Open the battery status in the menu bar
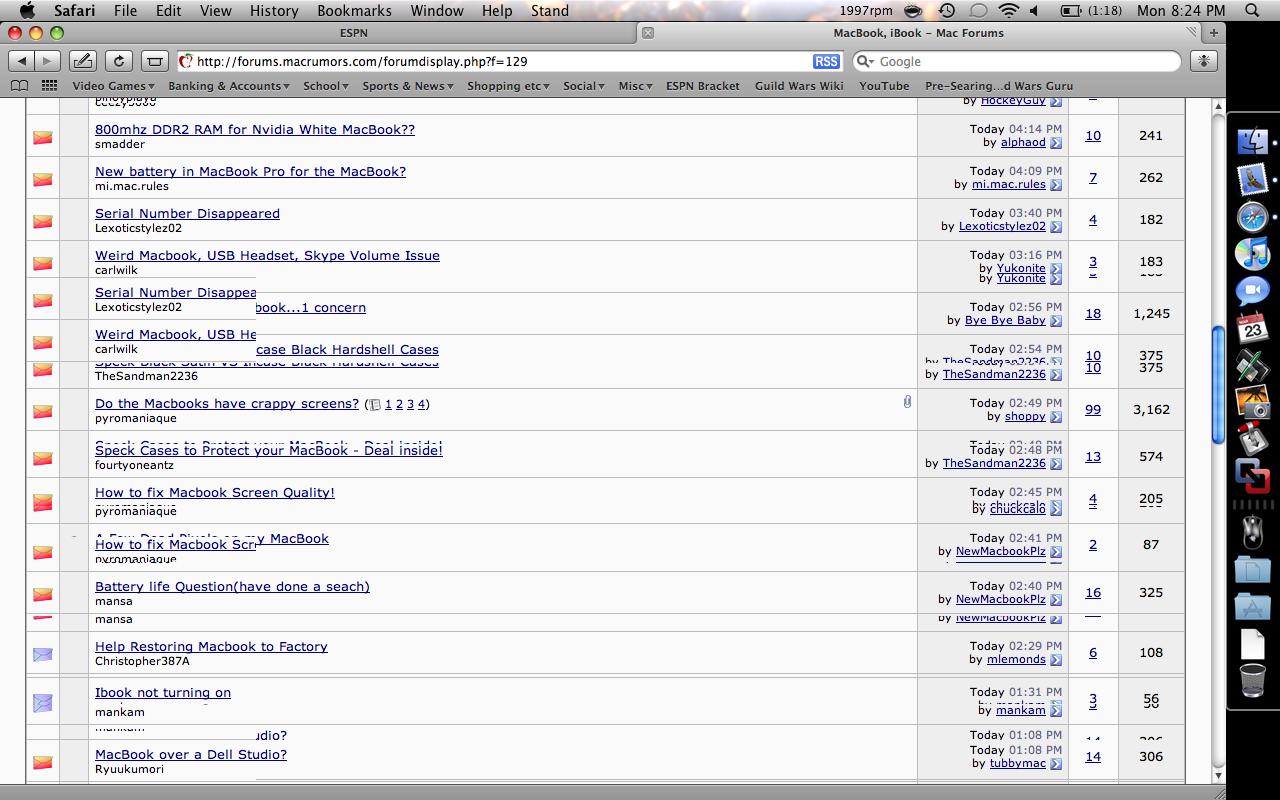Screen dimensions: 1280x800 tap(1090, 11)
